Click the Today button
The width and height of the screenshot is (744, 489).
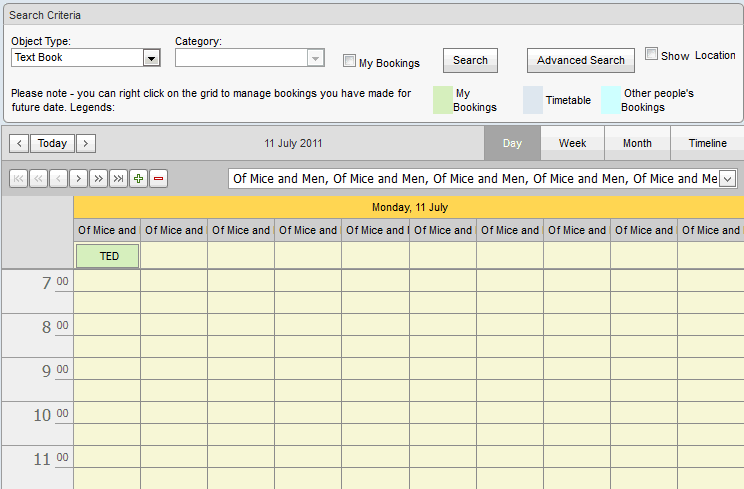pyautogui.click(x=52, y=143)
